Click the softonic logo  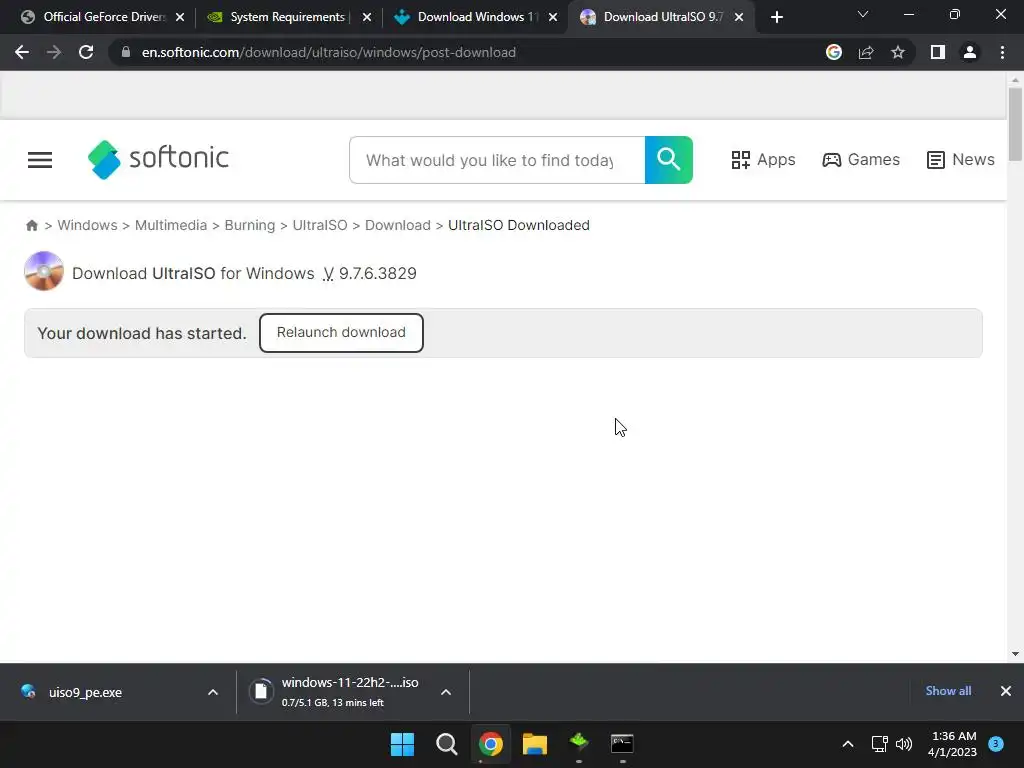158,159
